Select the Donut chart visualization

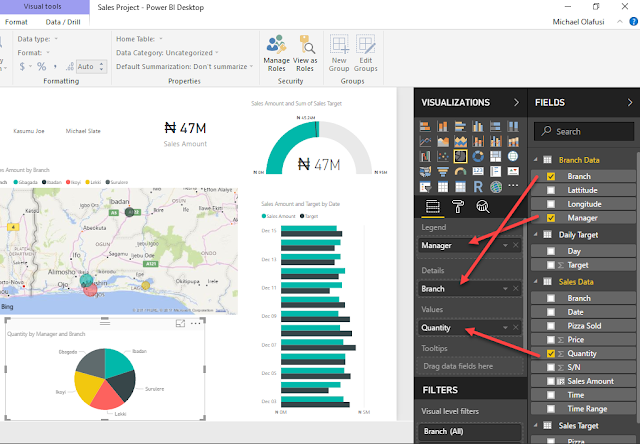478,156
